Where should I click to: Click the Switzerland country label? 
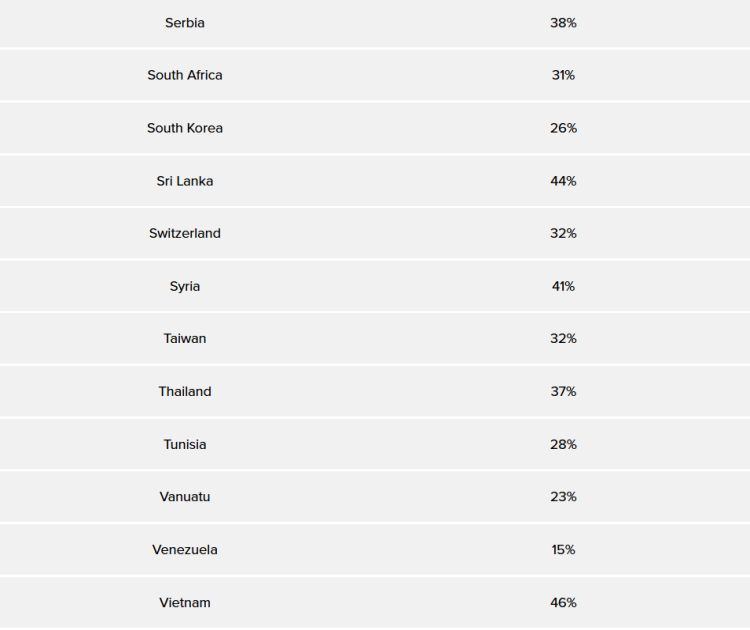(185, 233)
